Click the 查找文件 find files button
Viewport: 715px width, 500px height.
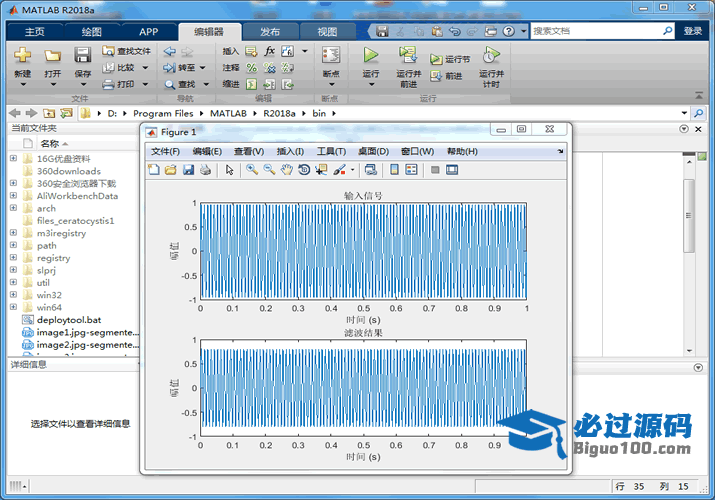126,51
